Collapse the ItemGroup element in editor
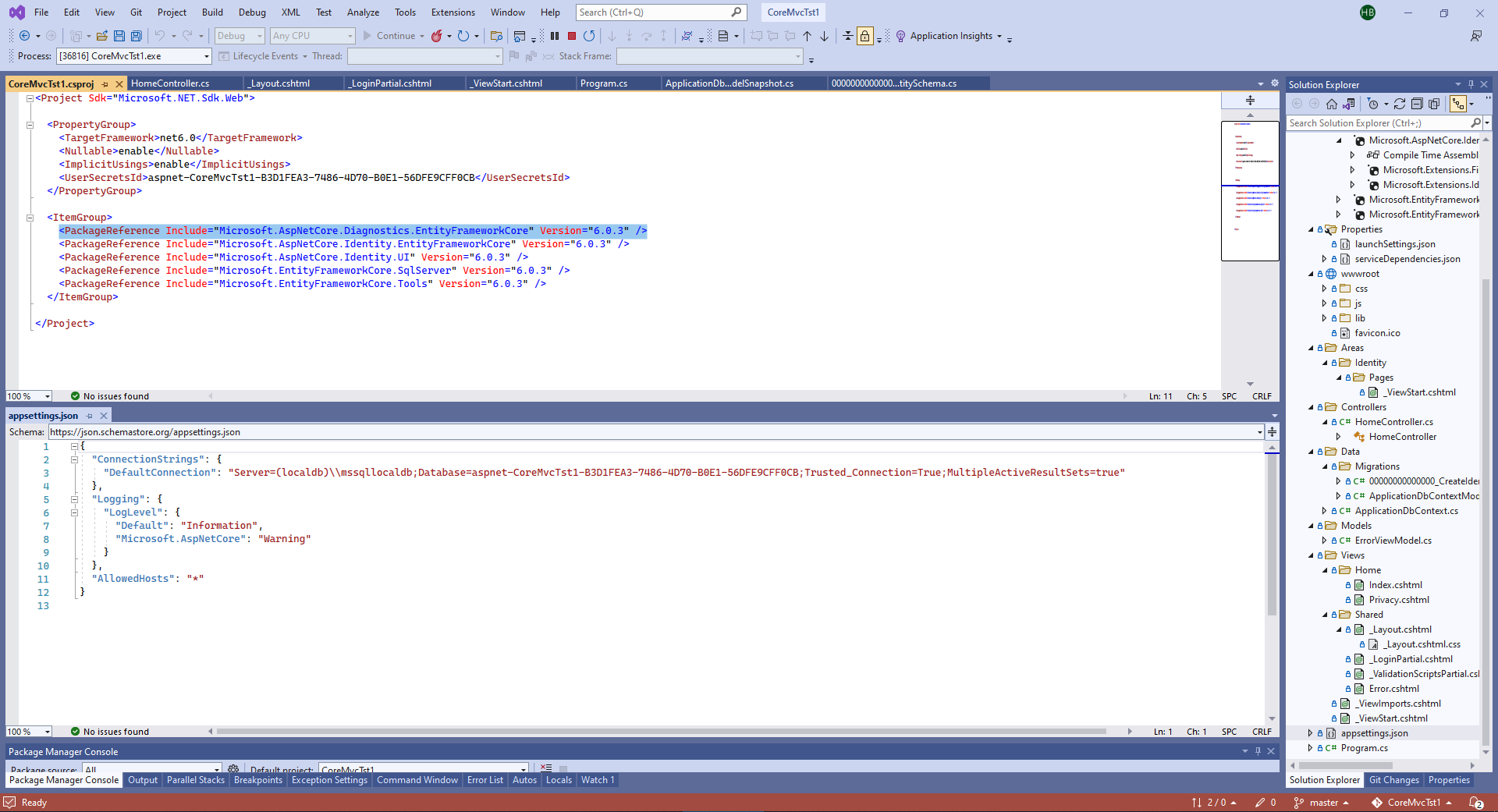 (x=30, y=218)
